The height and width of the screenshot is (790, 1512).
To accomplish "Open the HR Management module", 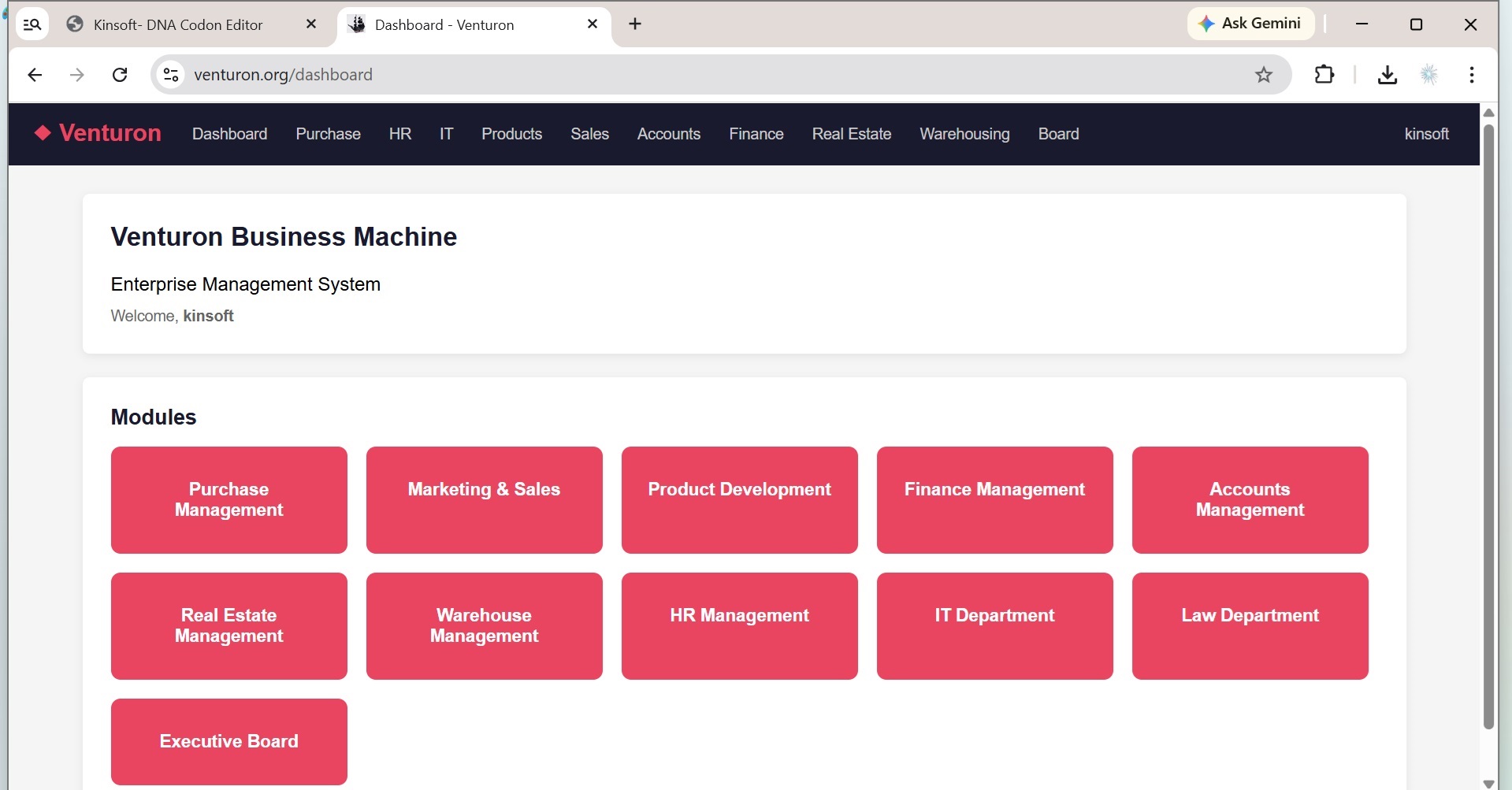I will 740,626.
